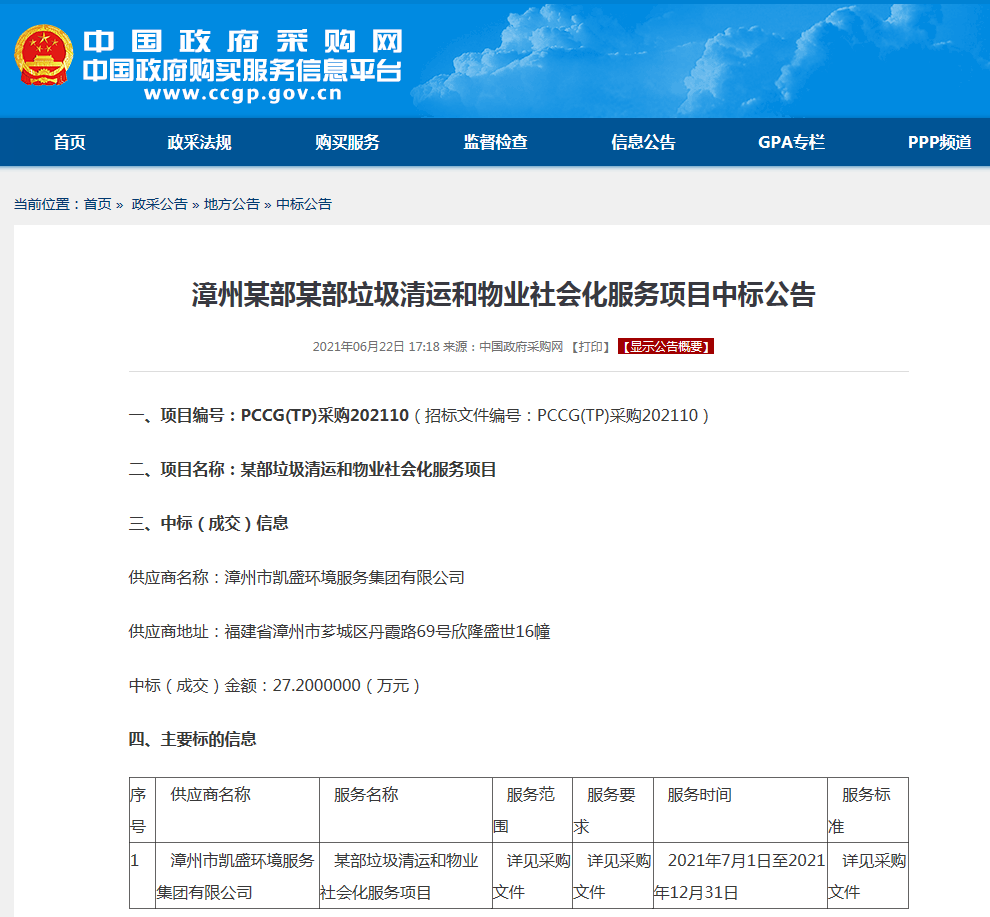The width and height of the screenshot is (990, 917).
Task: Click 详见采购文件 under 服务范围
Action: click(x=532, y=876)
